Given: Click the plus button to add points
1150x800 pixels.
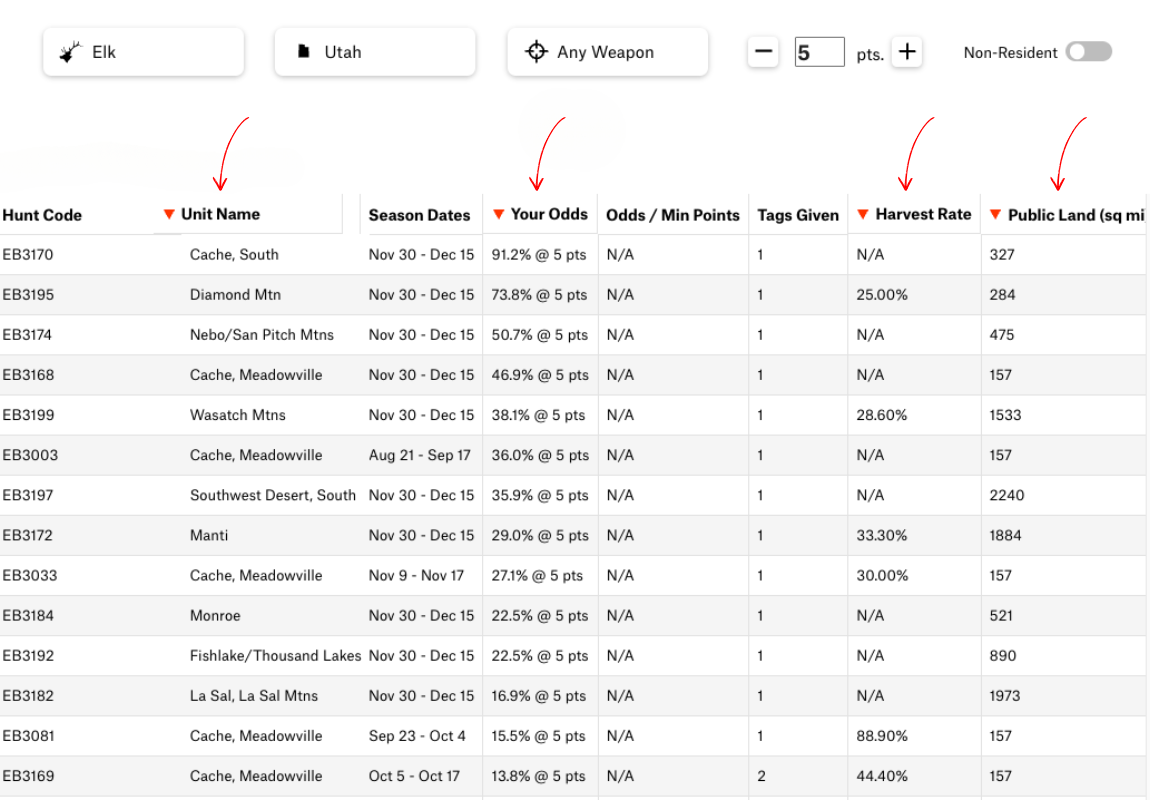Looking at the screenshot, I should click(907, 51).
